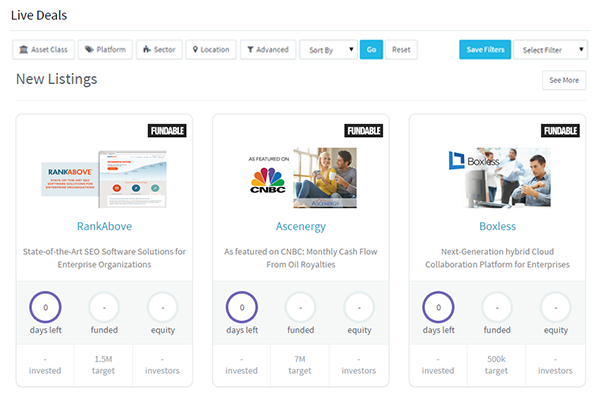The width and height of the screenshot is (600, 400).
Task: Click RankAbove days left circle
Action: tap(45, 307)
